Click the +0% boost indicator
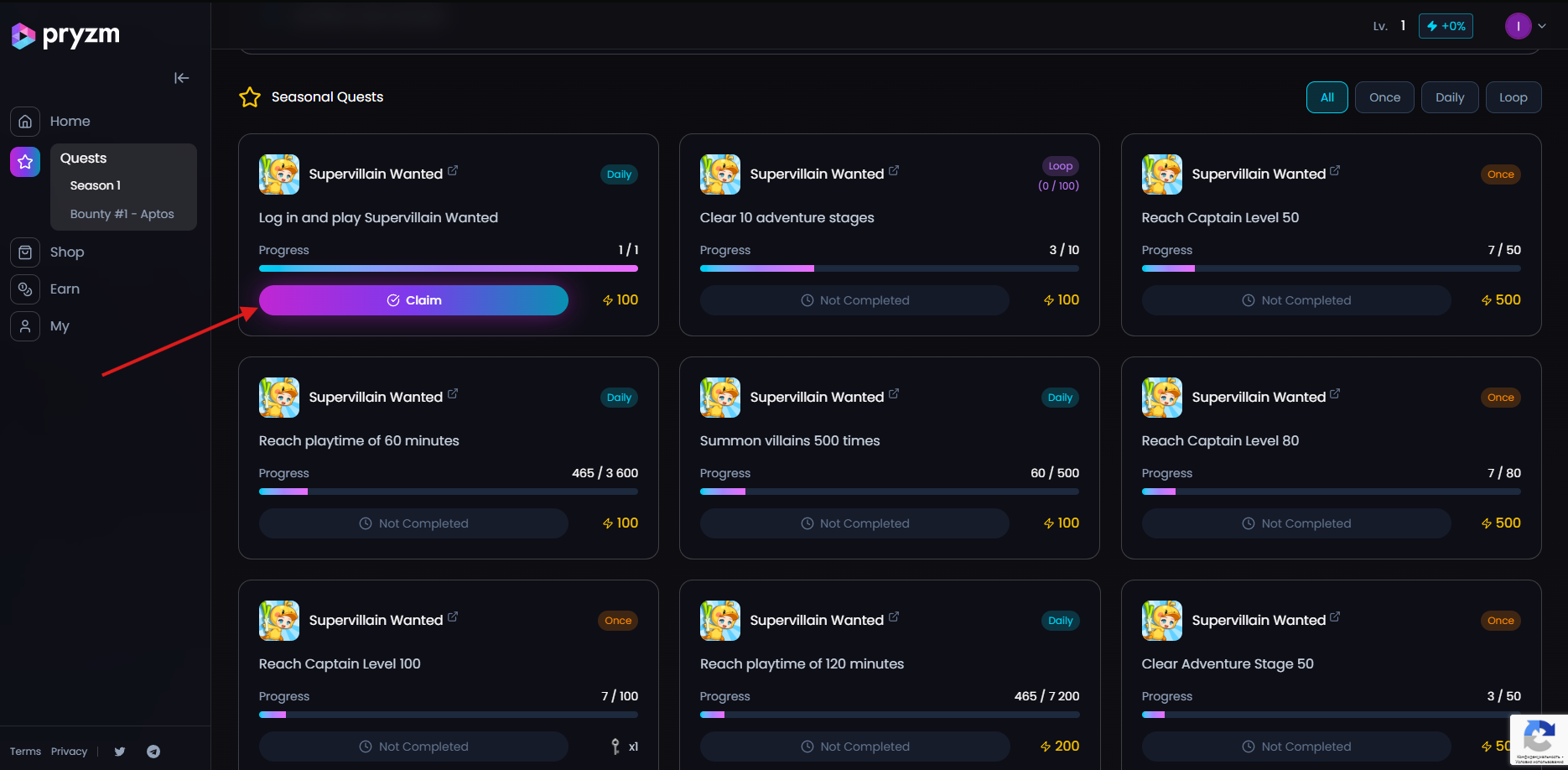1568x770 pixels. [x=1446, y=26]
